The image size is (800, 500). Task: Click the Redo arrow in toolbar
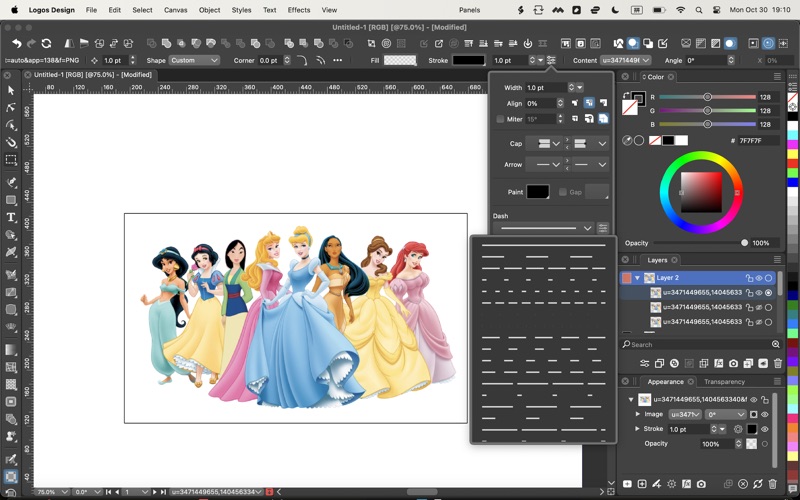pyautogui.click(x=31, y=44)
